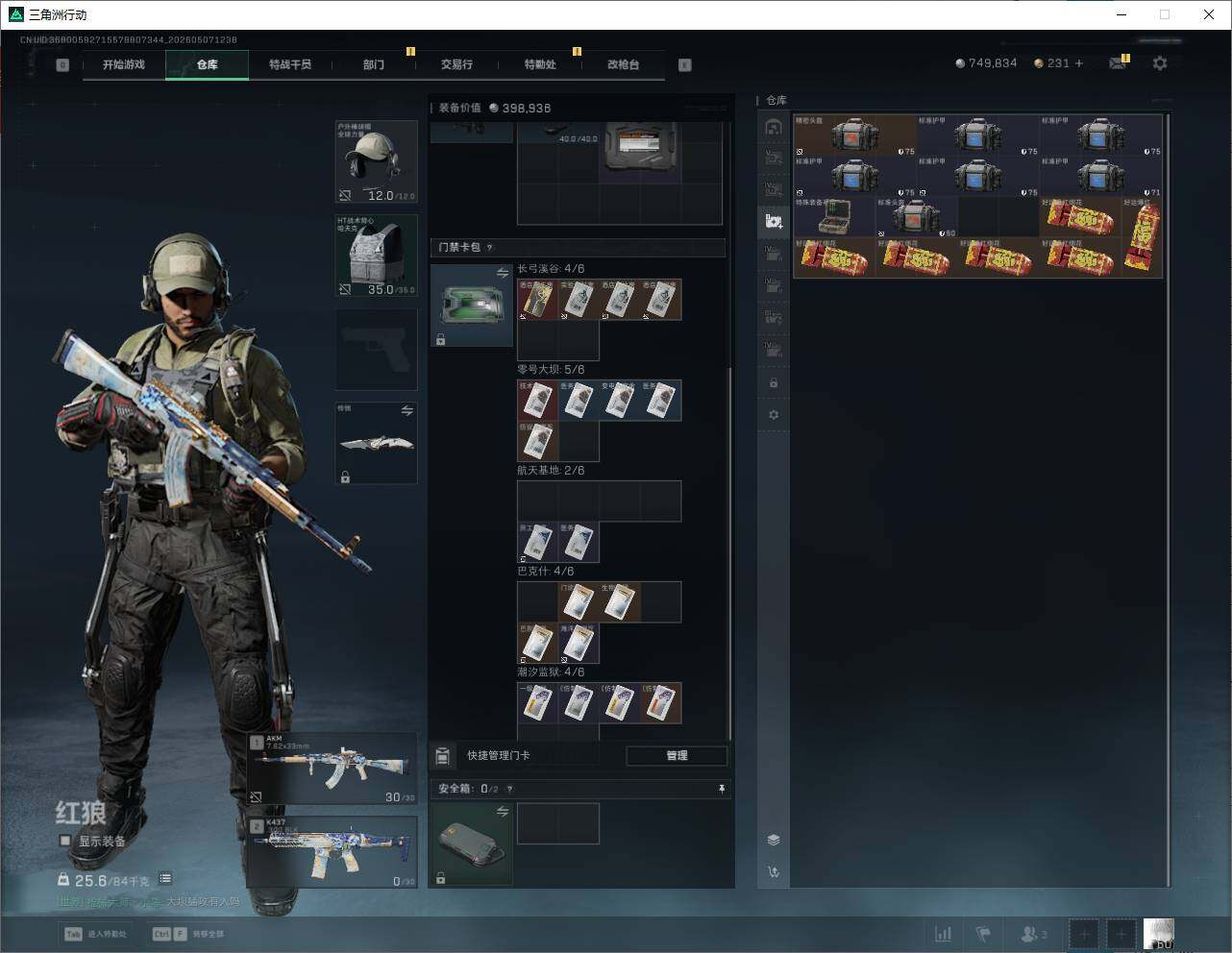
Task: Select the first 长弓溪谷 keycard
Action: tap(537, 300)
